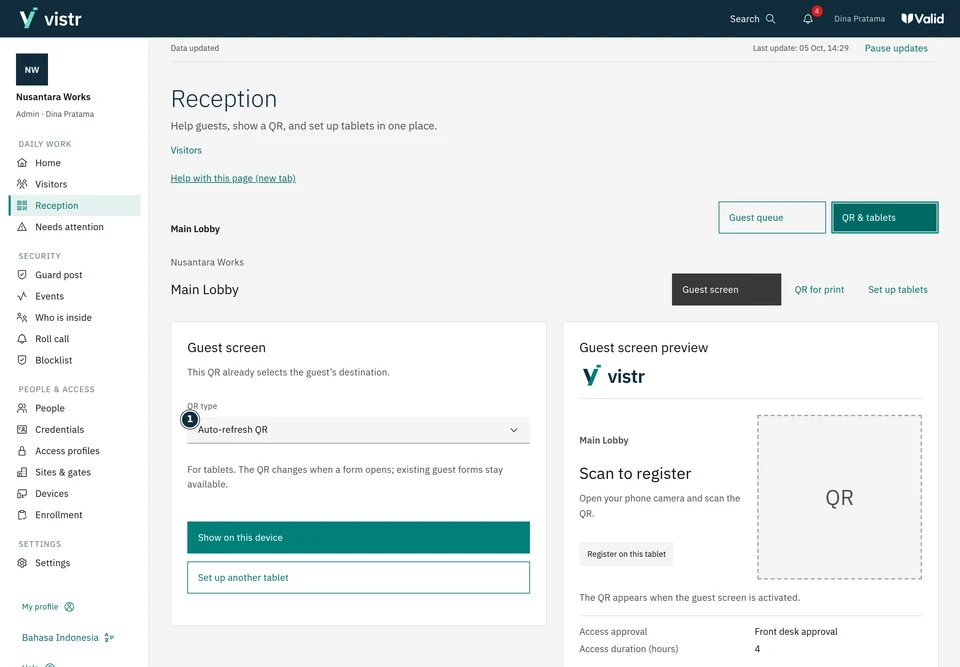Click Set up another tablet button
This screenshot has width=960, height=667.
[358, 578]
